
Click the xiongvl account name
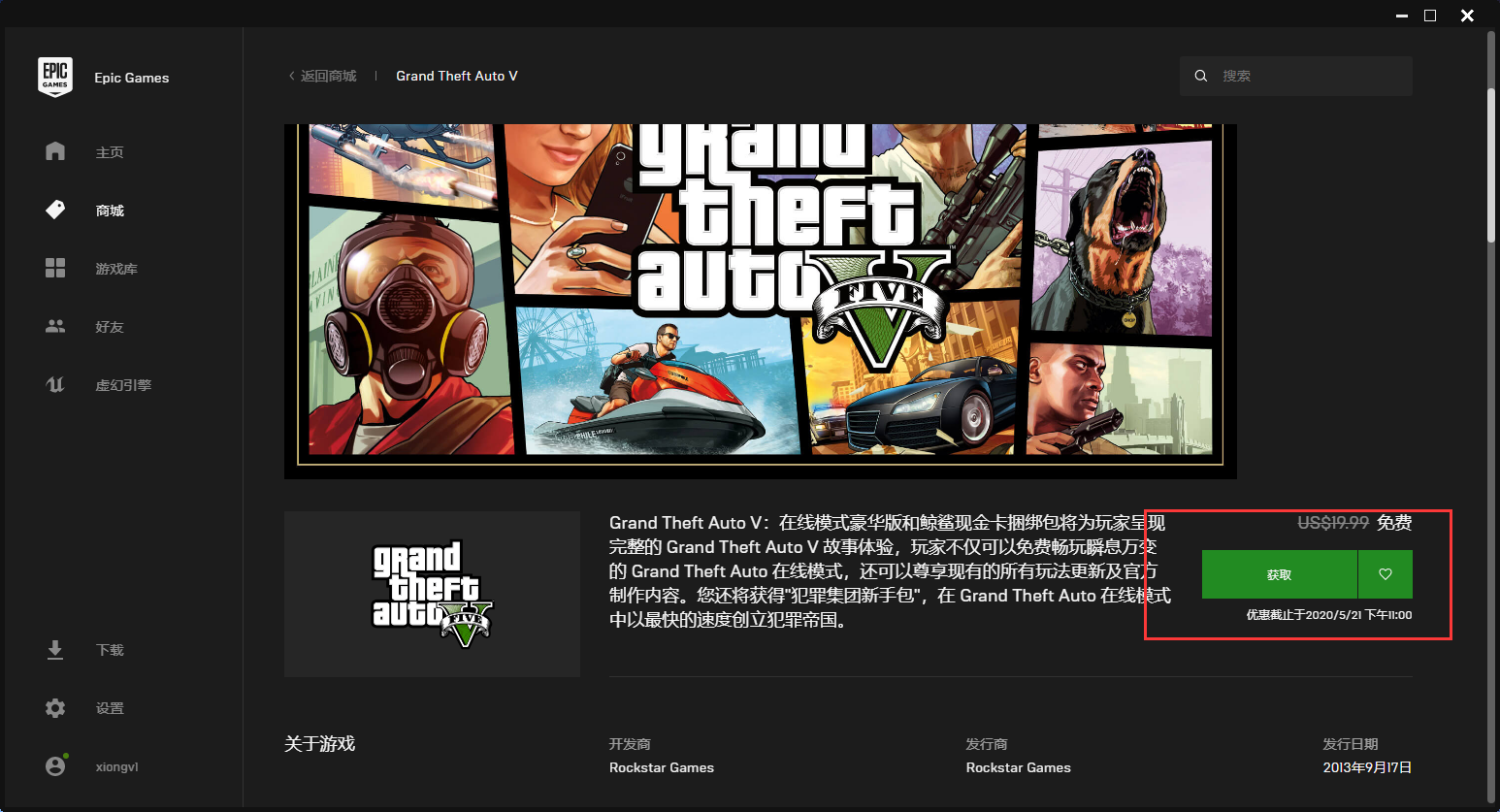pyautogui.click(x=115, y=765)
